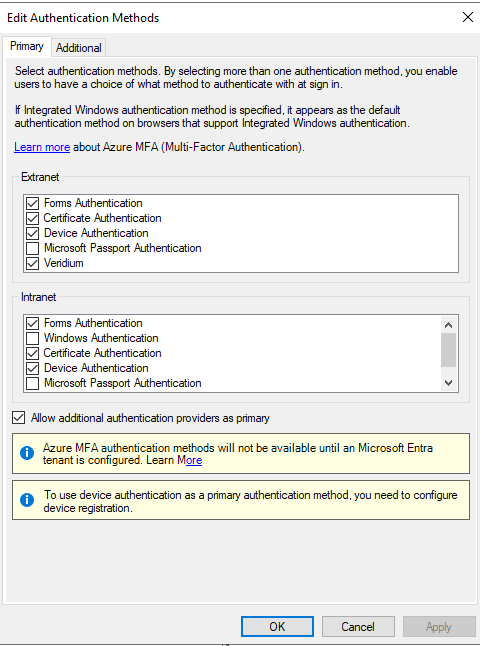Toggle Intranet Certificate Authentication checkbox

click(33, 353)
